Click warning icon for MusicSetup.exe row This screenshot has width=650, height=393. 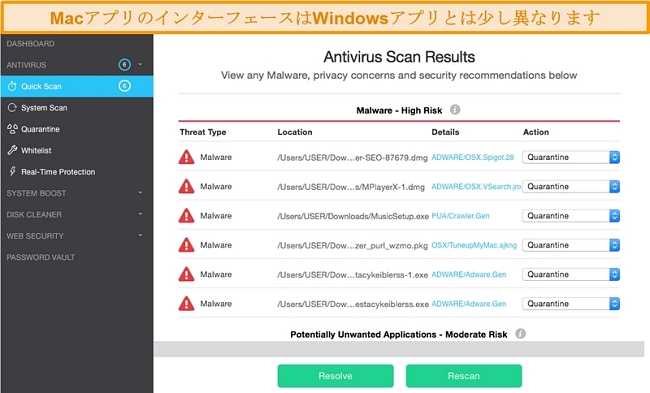coord(187,216)
